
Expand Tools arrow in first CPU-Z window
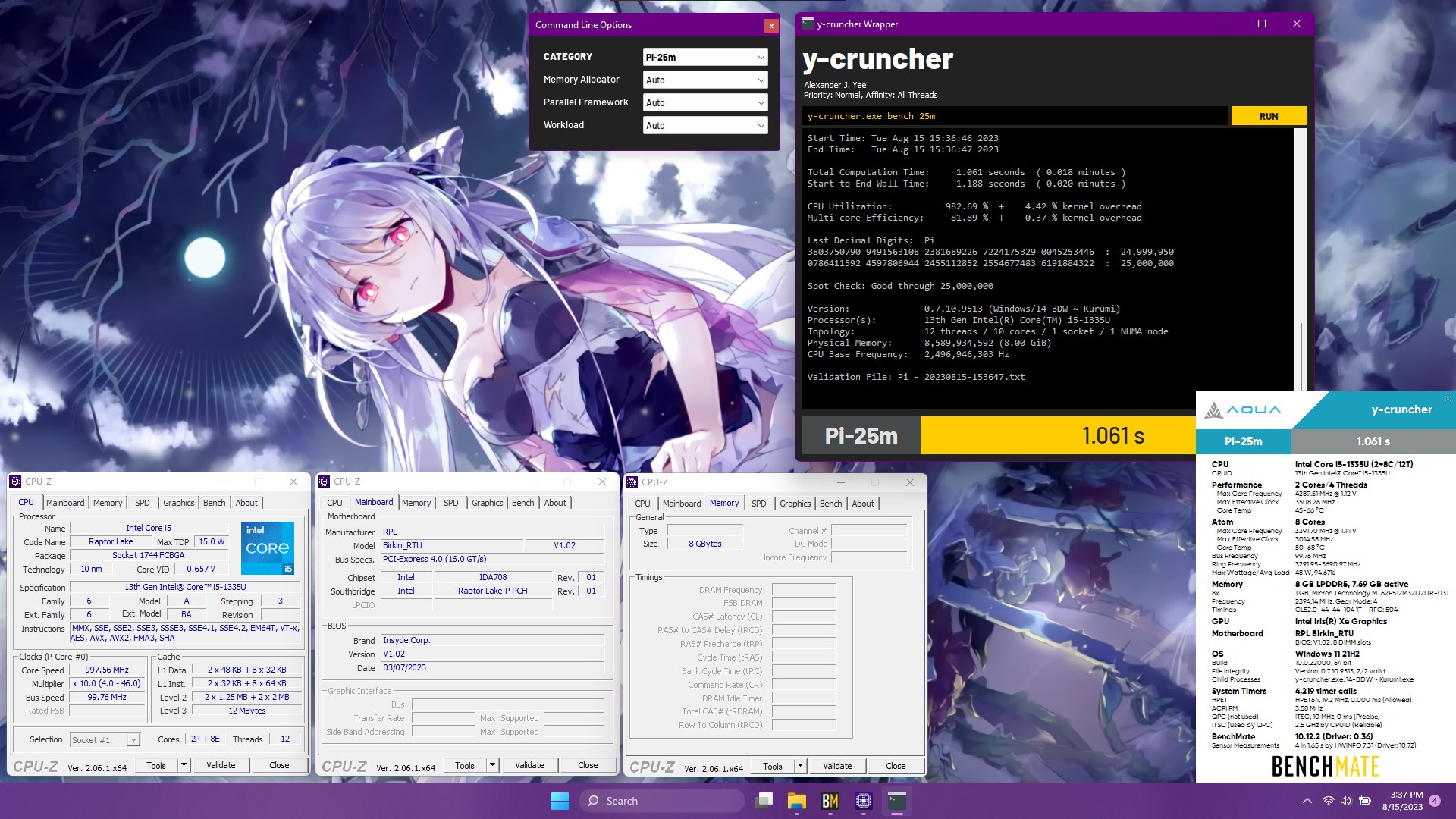[183, 765]
